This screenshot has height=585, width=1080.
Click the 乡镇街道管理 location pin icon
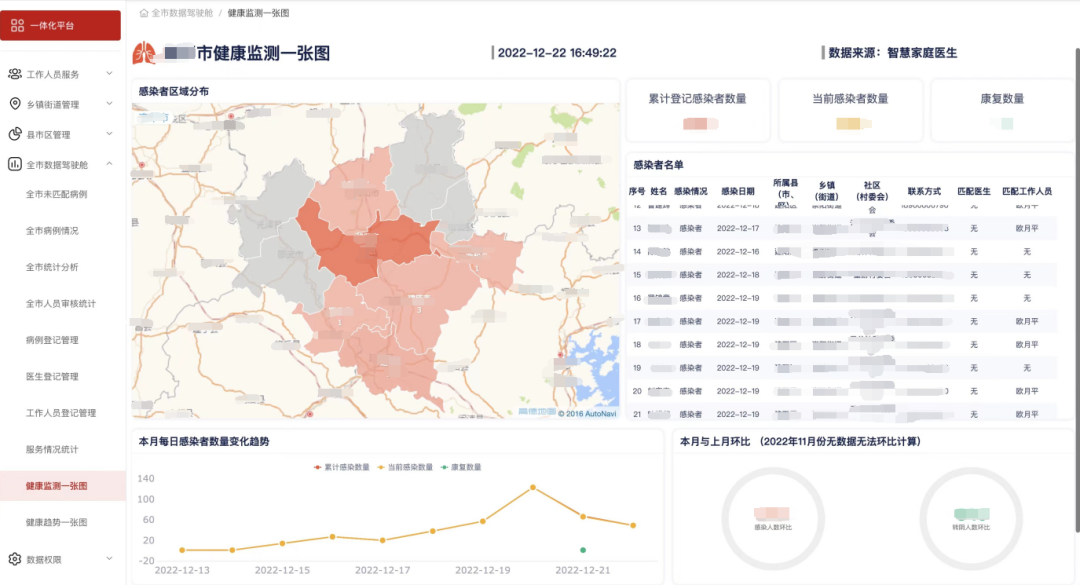point(14,104)
